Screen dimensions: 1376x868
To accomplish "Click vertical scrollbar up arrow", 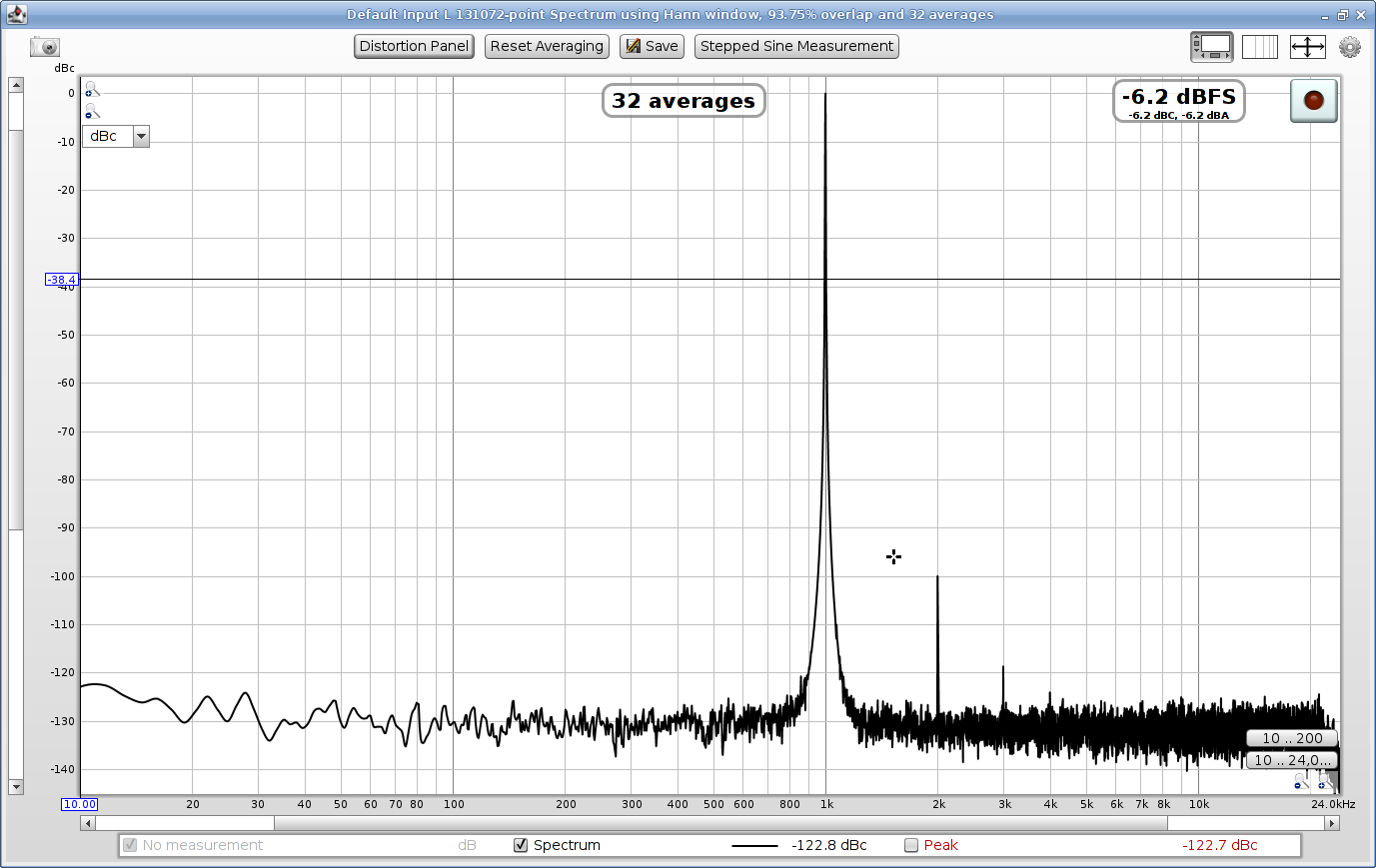I will click(x=16, y=85).
